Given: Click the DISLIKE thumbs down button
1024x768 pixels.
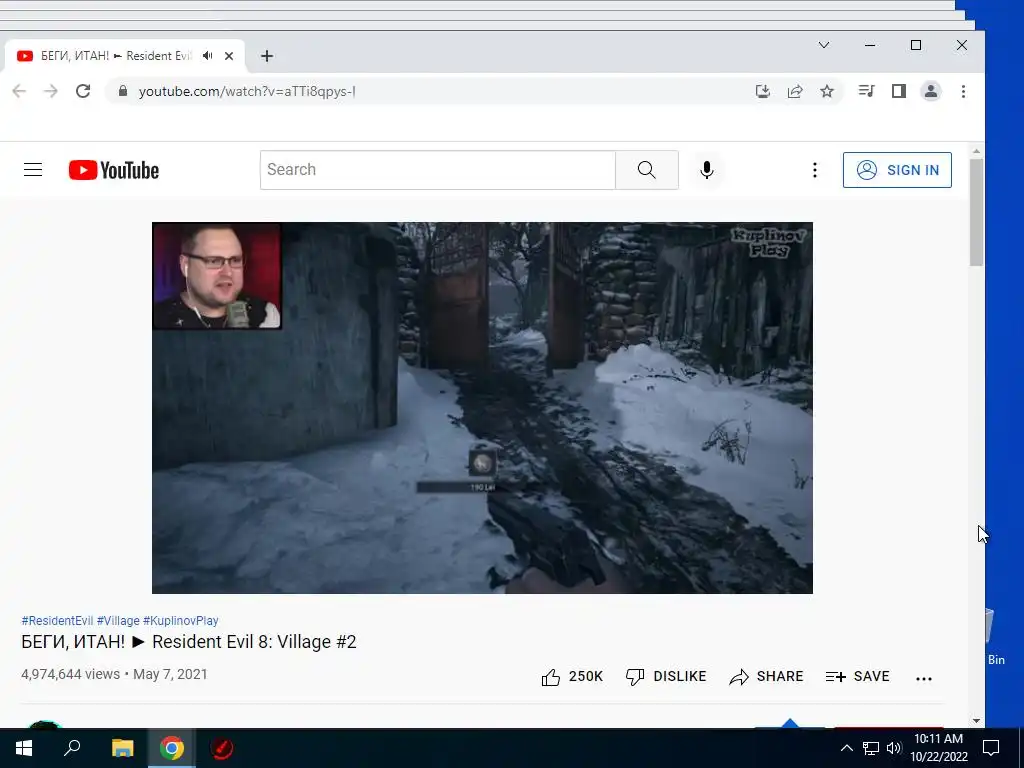Looking at the screenshot, I should point(665,677).
